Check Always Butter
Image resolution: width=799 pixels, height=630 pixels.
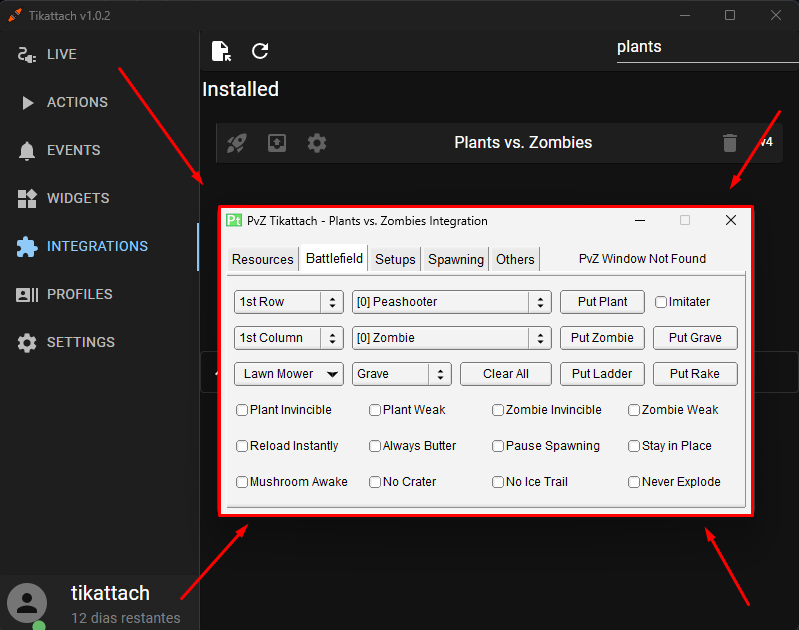tap(375, 446)
